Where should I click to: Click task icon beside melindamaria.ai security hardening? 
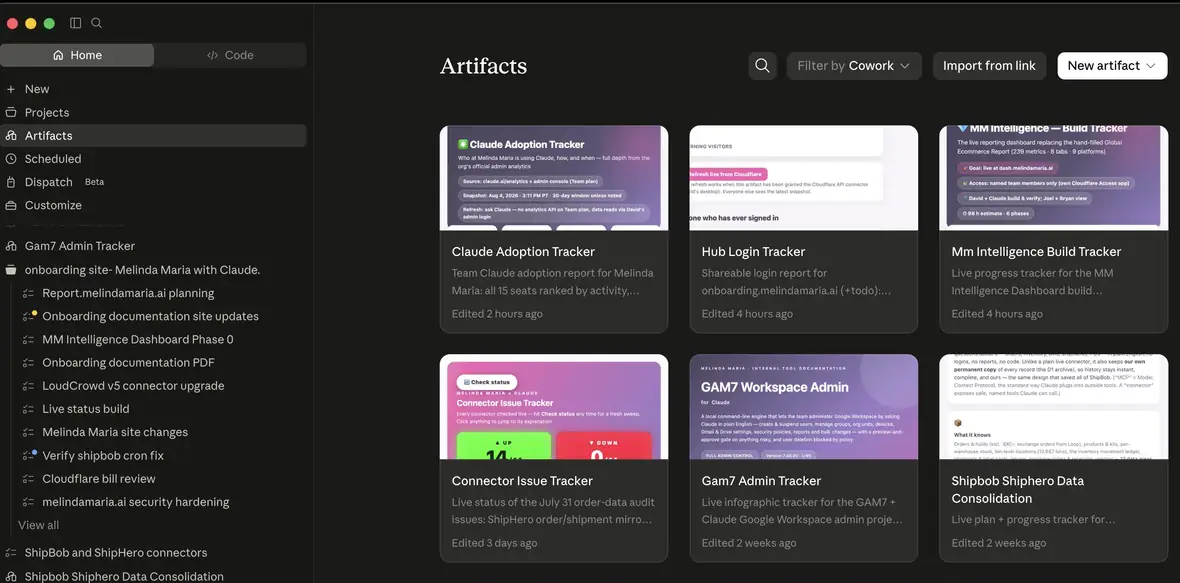click(29, 503)
